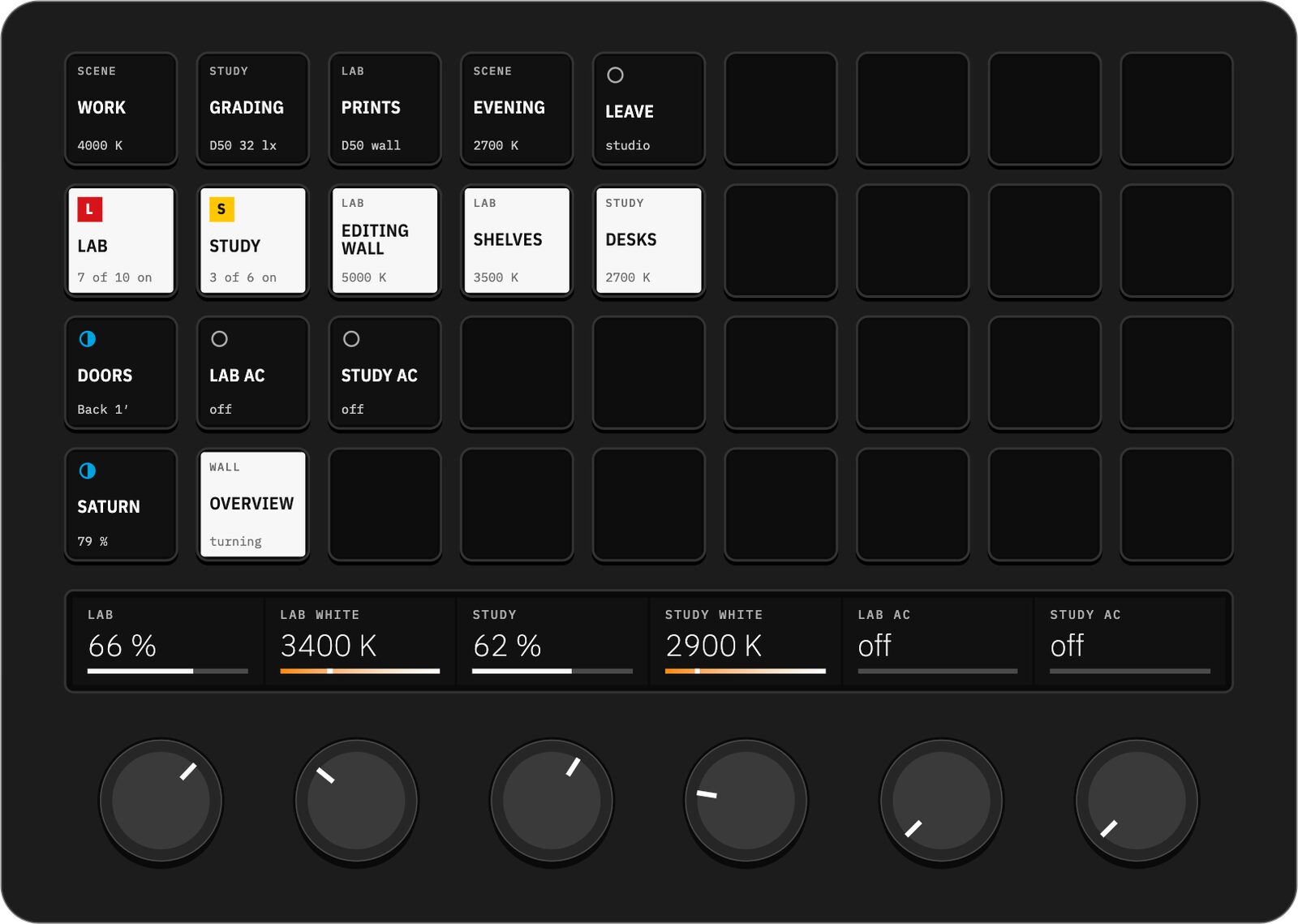Click the Study brightness 62 % bar
The image size is (1298, 924).
pos(552,671)
